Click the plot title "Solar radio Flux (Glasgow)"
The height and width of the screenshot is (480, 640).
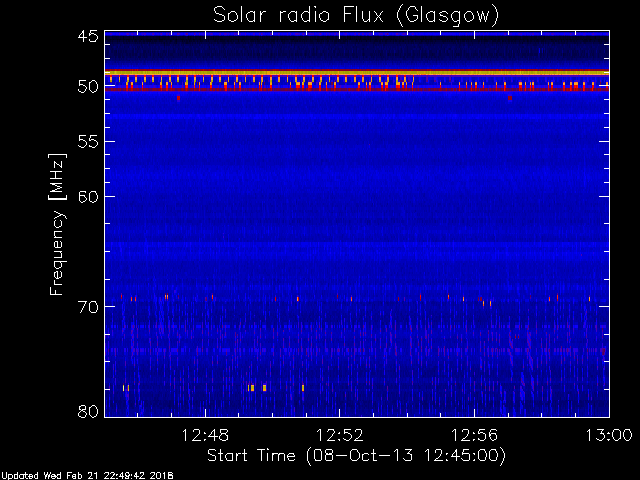[356, 16]
